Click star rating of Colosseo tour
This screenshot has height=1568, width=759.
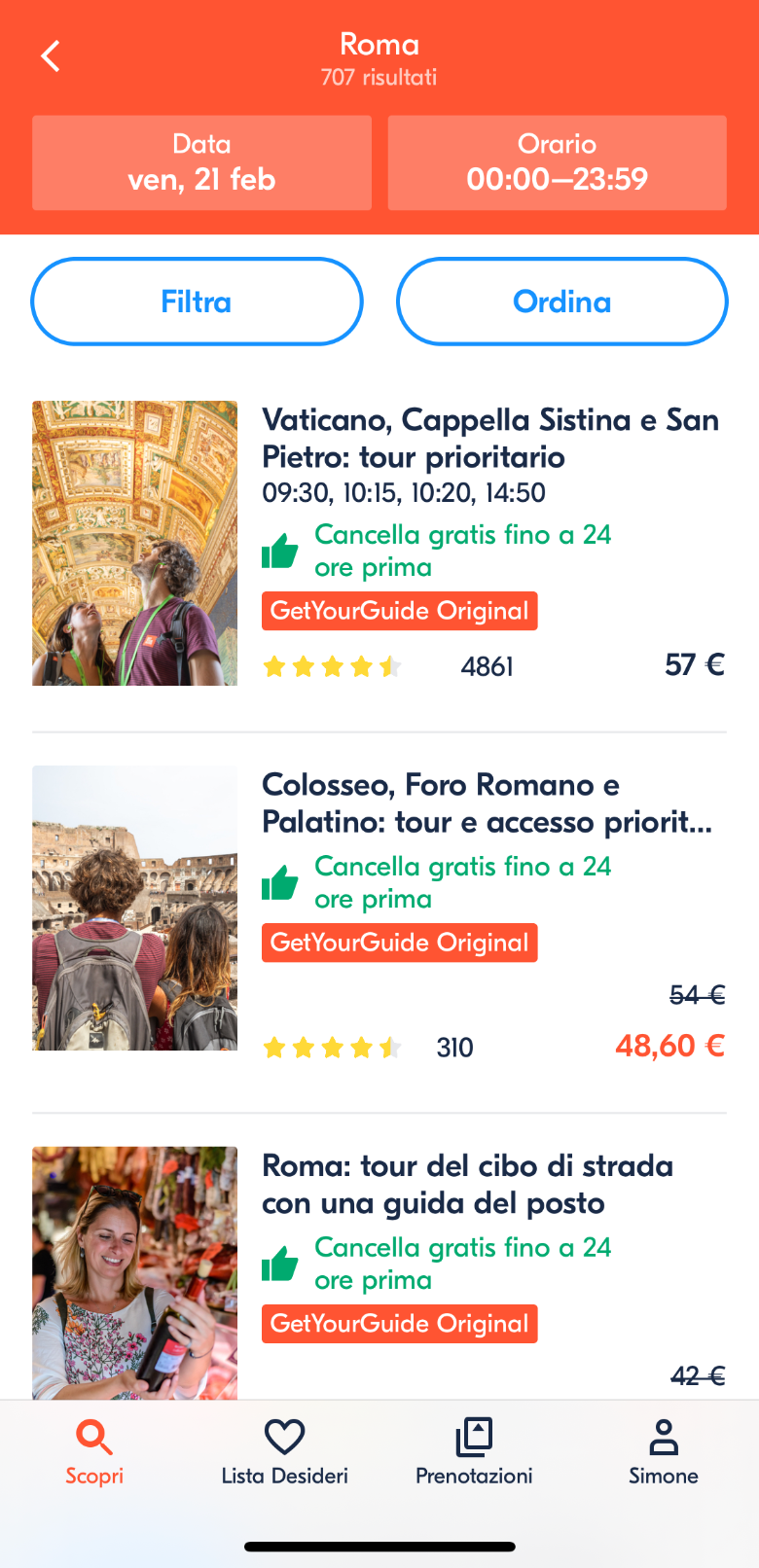(x=332, y=1048)
